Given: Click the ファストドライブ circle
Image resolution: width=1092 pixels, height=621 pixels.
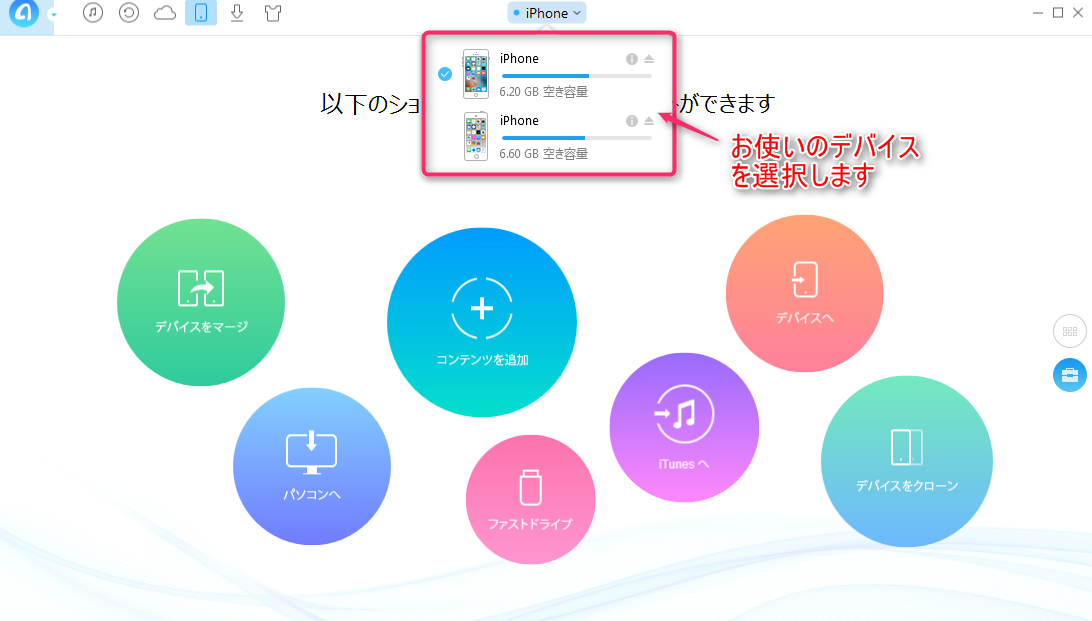Looking at the screenshot, I should coord(531,499).
